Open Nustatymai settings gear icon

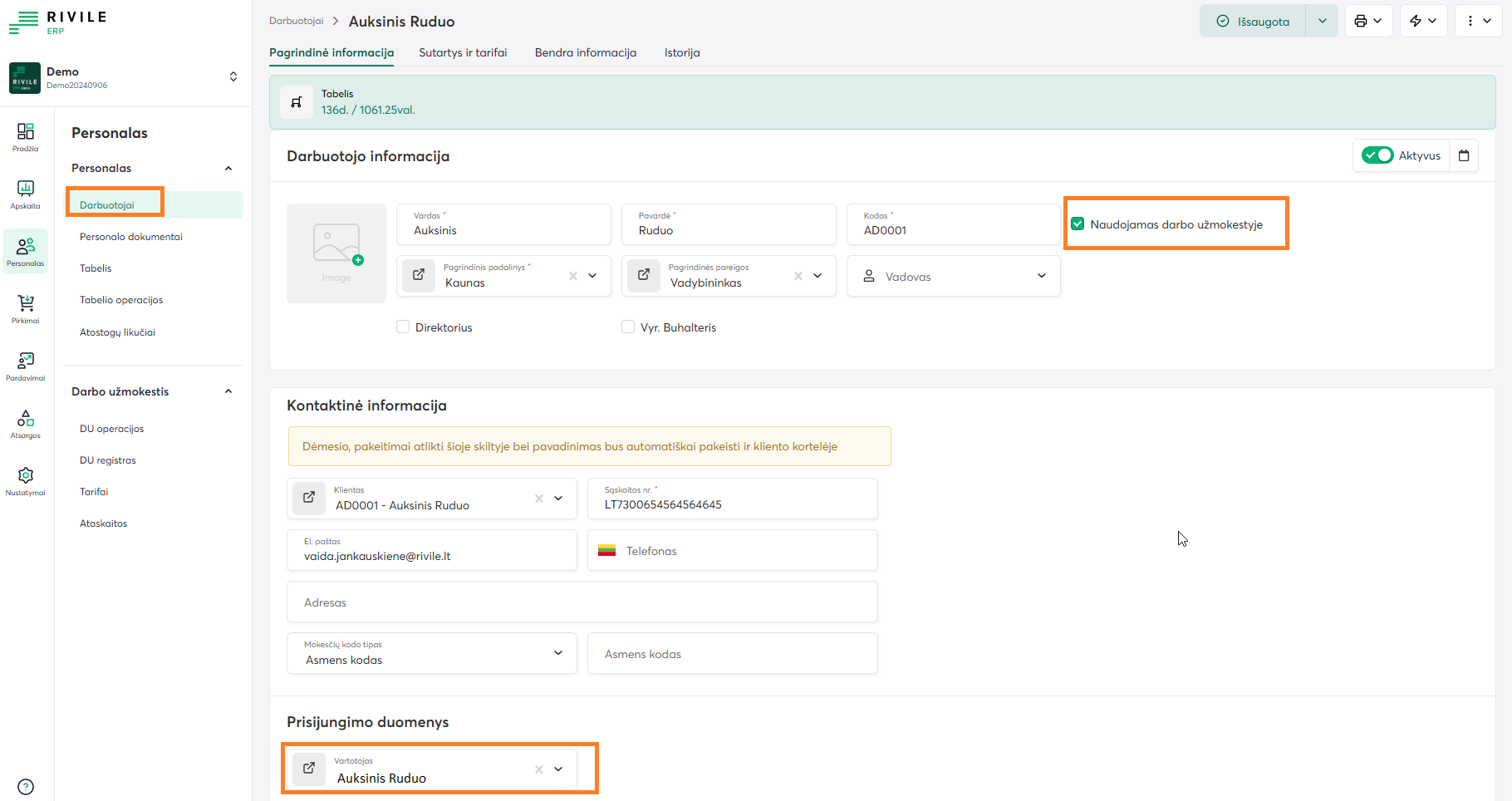click(26, 480)
